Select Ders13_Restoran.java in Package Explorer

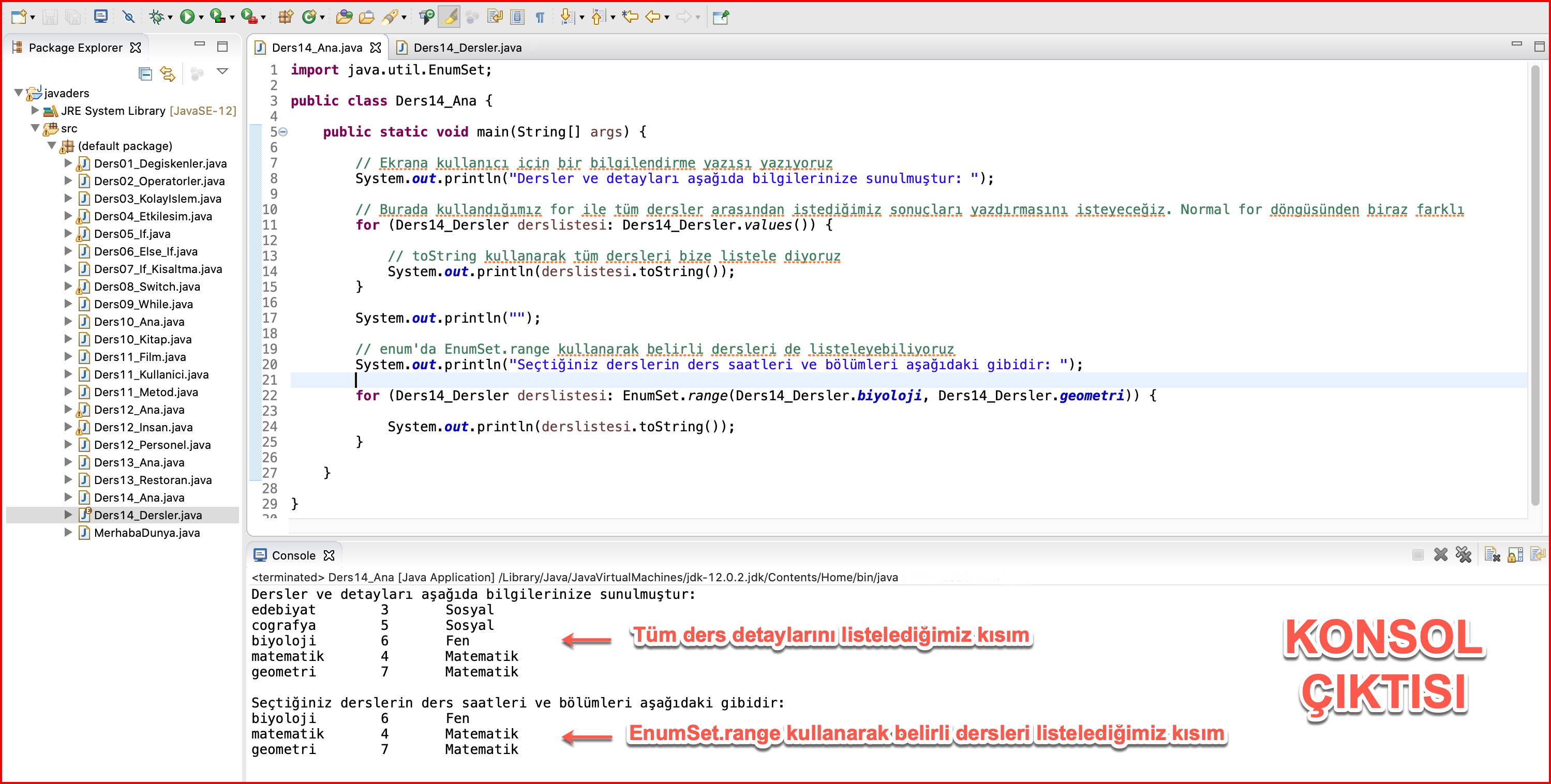point(152,479)
